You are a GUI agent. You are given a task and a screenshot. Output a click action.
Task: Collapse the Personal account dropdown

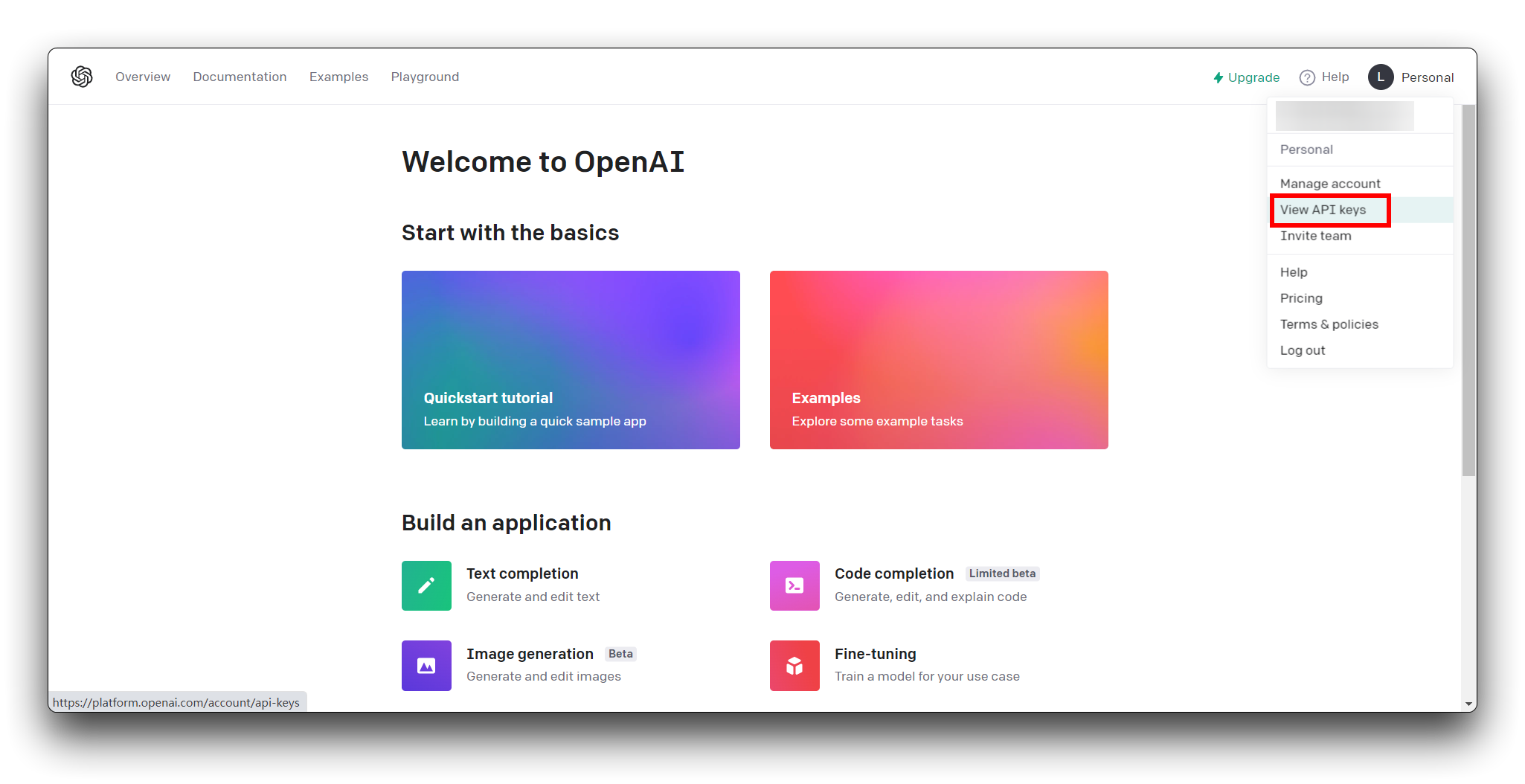pos(1411,77)
